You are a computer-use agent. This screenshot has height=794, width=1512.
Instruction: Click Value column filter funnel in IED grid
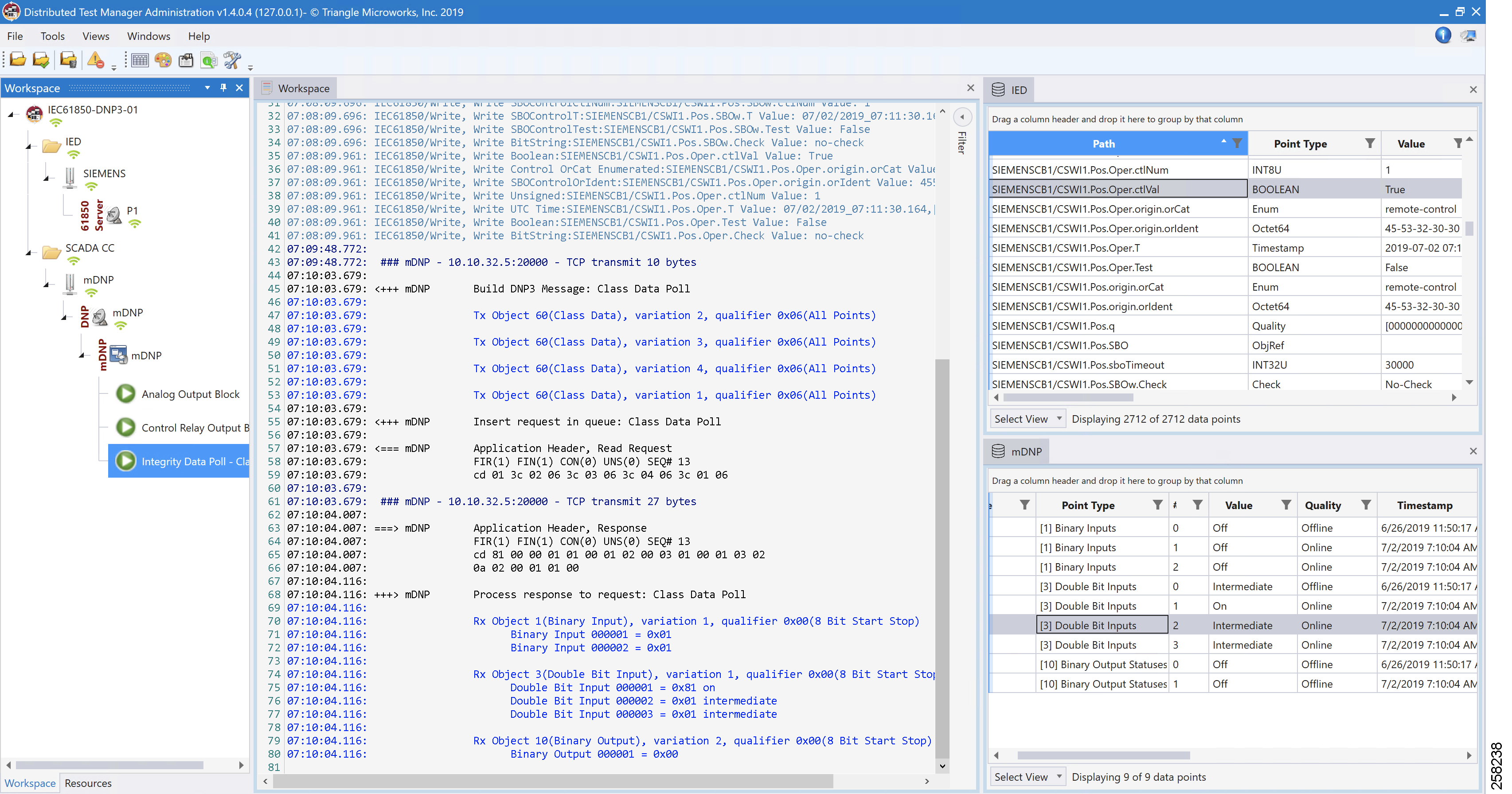pyautogui.click(x=1458, y=143)
